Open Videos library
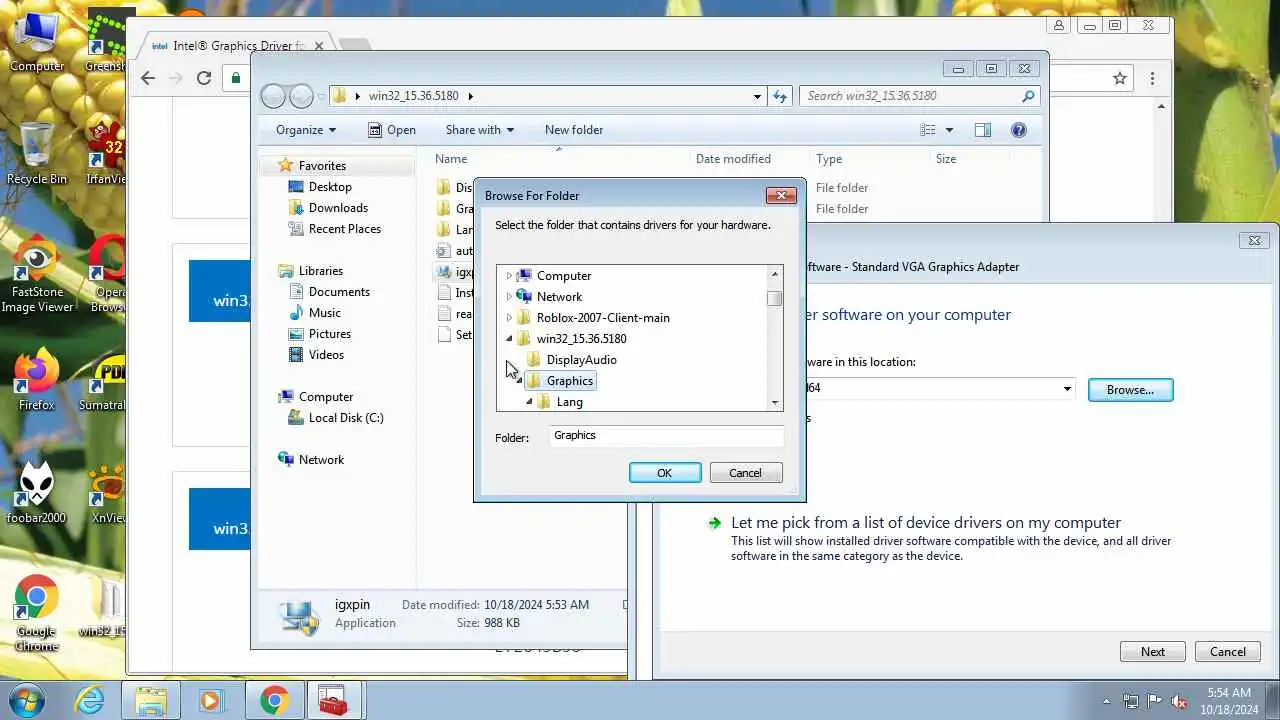 tap(326, 355)
